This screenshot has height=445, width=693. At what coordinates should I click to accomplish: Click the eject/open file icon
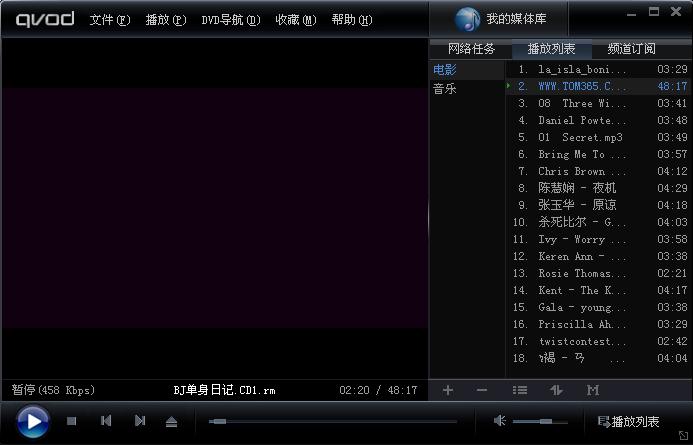coord(172,421)
